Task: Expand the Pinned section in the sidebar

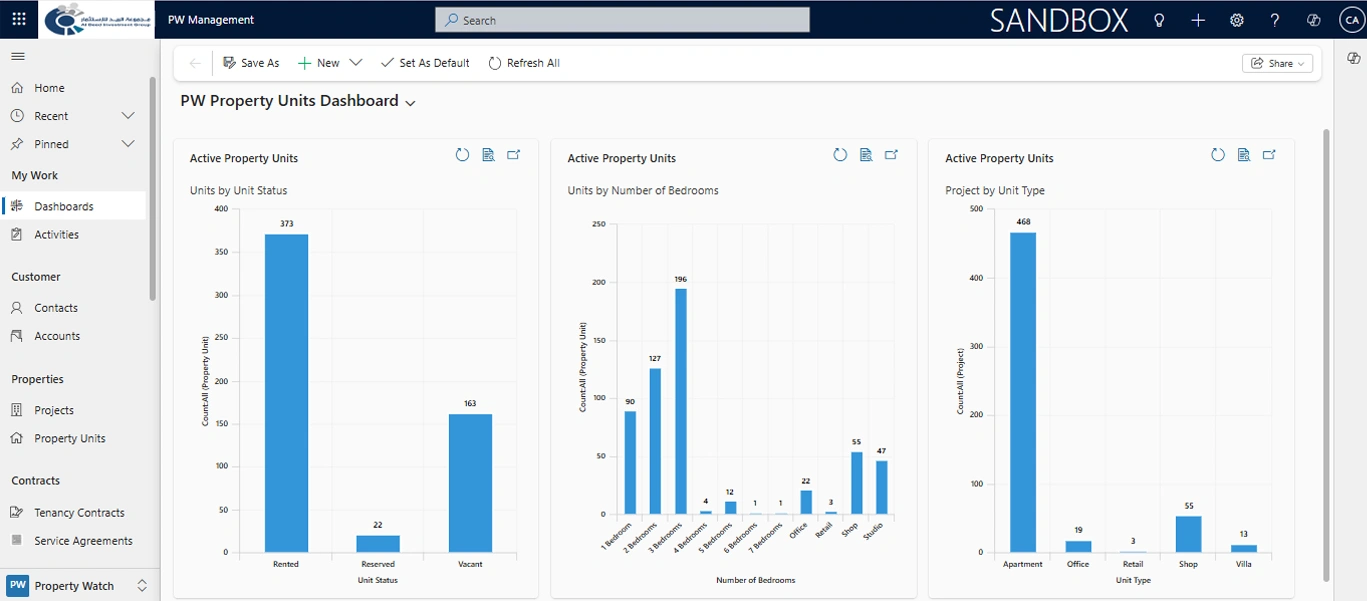Action: (x=128, y=143)
